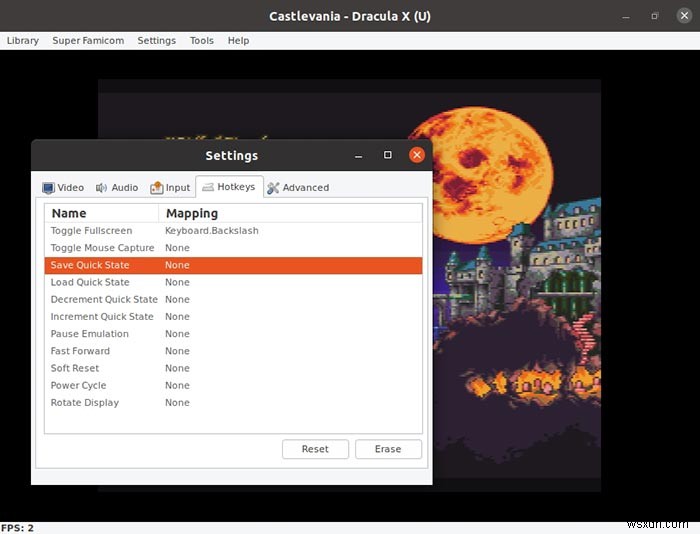
Task: Open the Advanced settings tab
Action: click(x=298, y=188)
